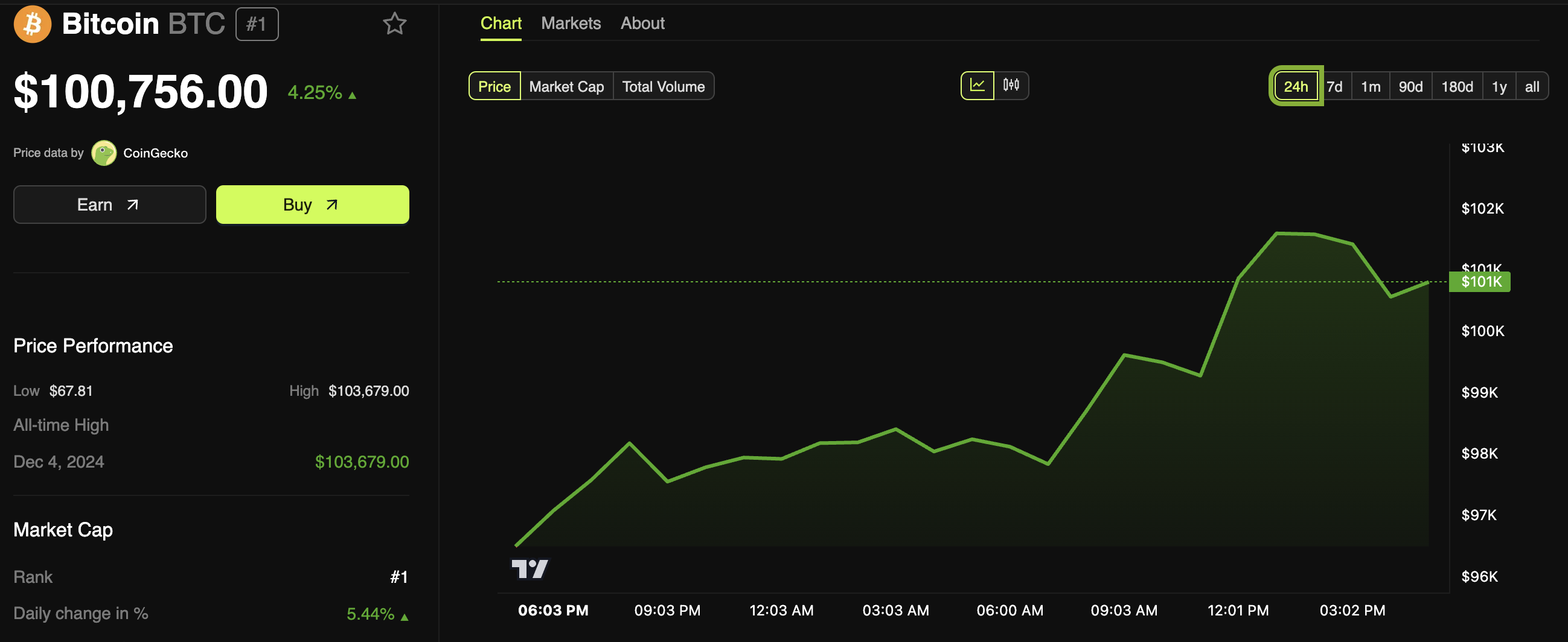
Task: Click the orange Bitcoin logo icon
Action: coord(32,24)
